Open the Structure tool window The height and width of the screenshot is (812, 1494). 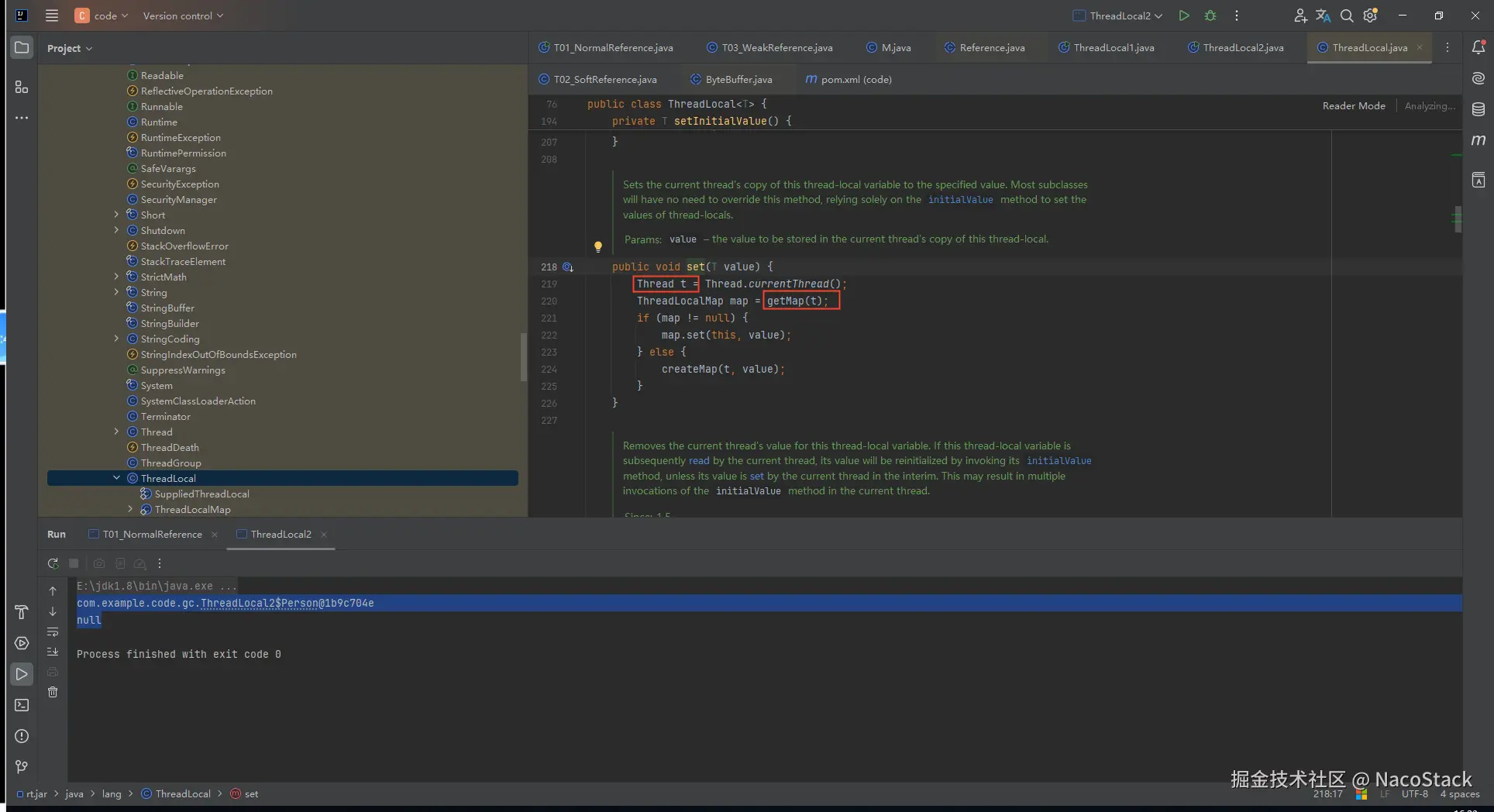22,87
